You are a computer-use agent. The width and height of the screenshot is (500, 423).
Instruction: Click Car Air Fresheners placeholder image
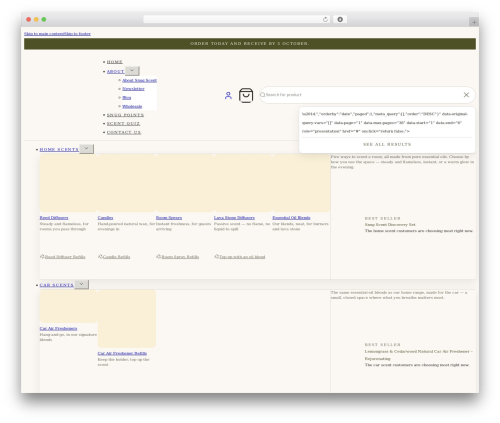(x=68, y=306)
